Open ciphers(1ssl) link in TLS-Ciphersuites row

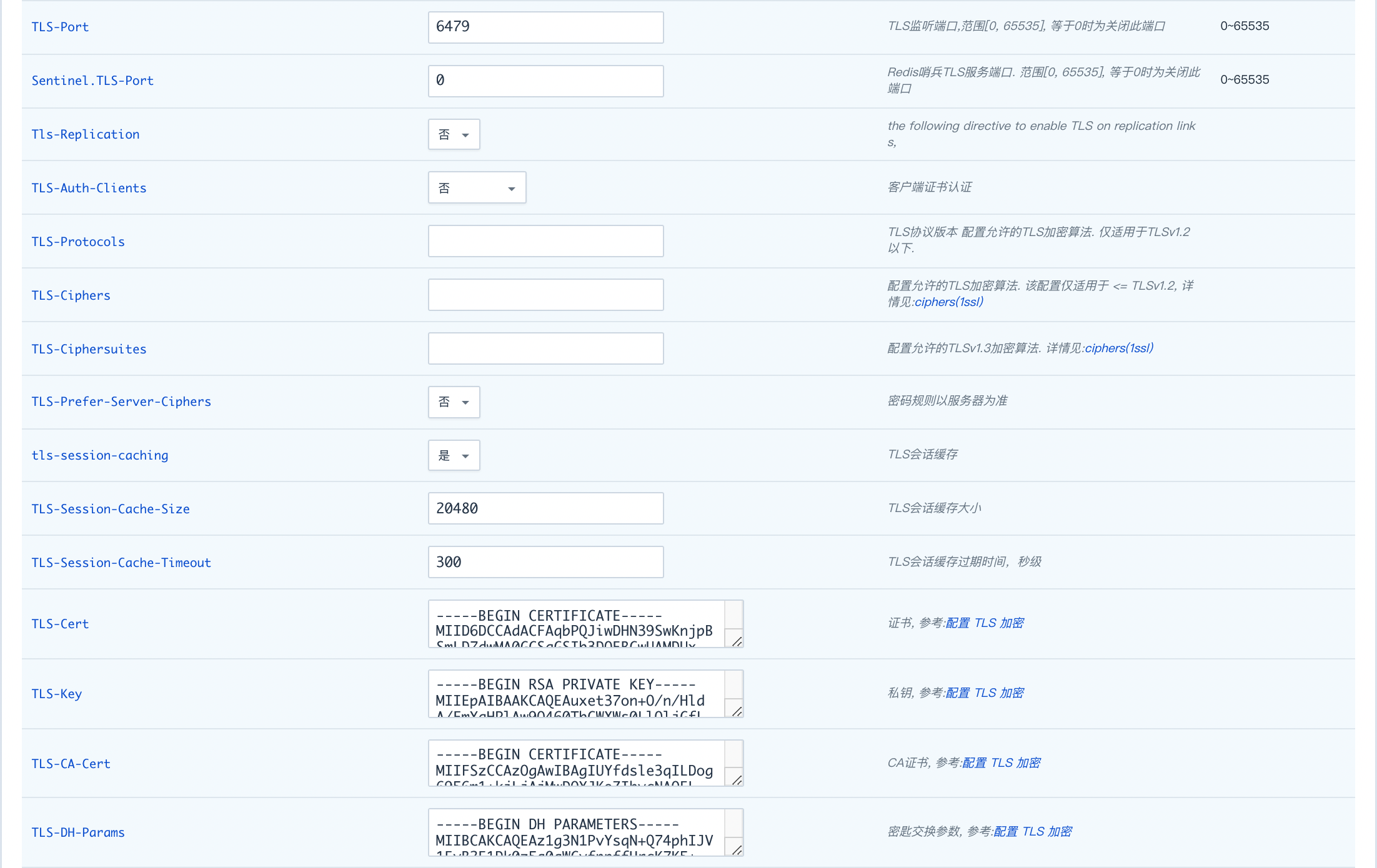coord(1119,348)
